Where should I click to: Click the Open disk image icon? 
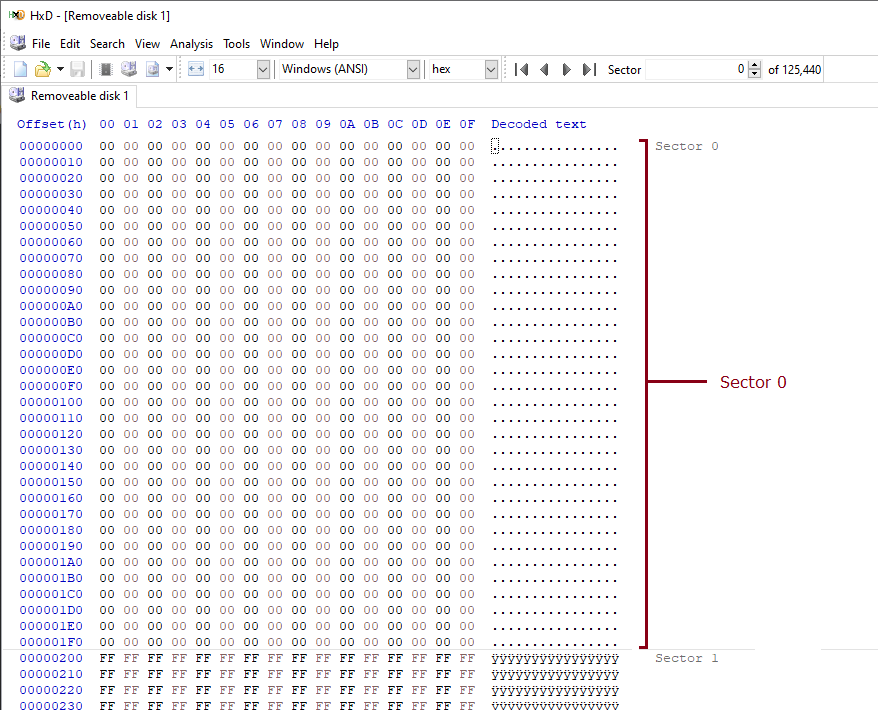coord(153,69)
